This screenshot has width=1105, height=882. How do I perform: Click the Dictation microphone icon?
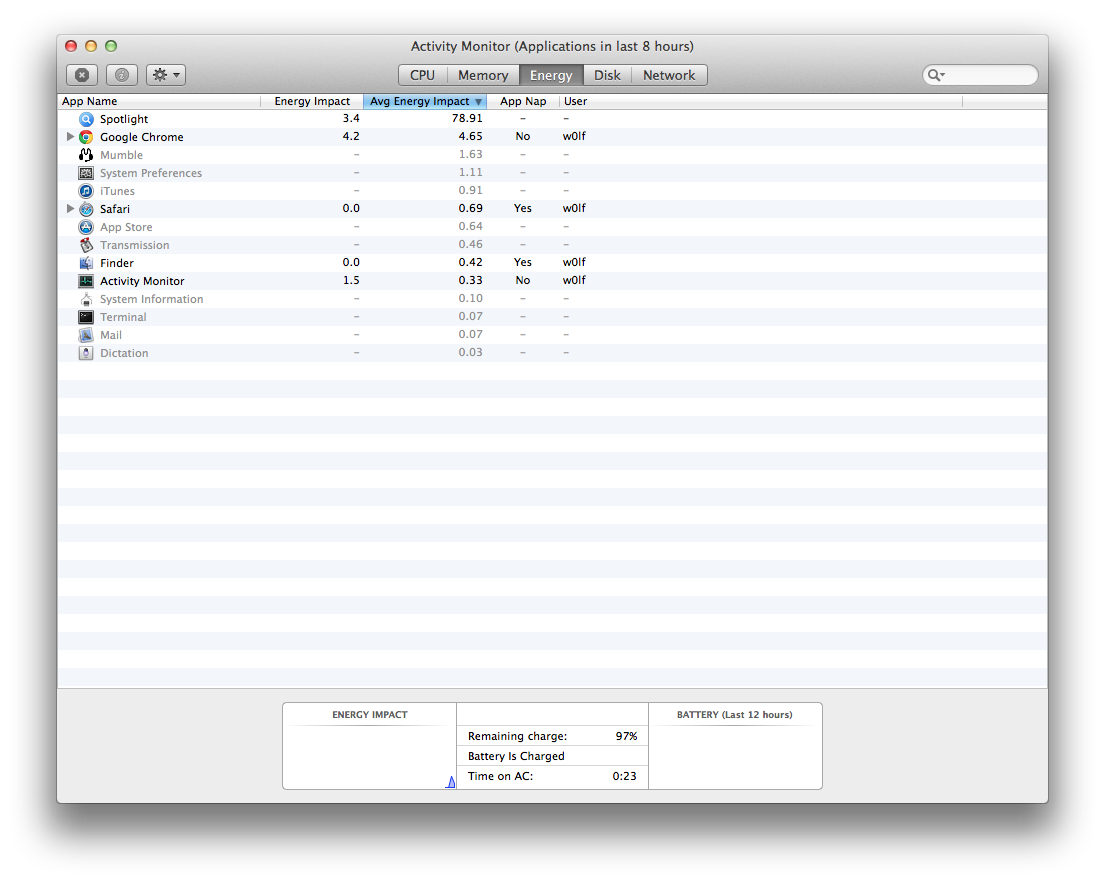86,353
